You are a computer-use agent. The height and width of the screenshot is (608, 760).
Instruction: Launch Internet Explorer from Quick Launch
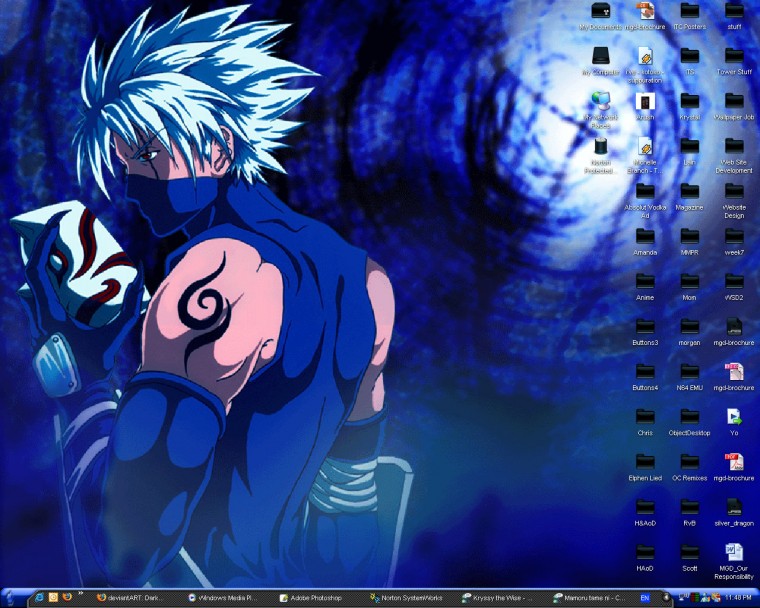40,597
